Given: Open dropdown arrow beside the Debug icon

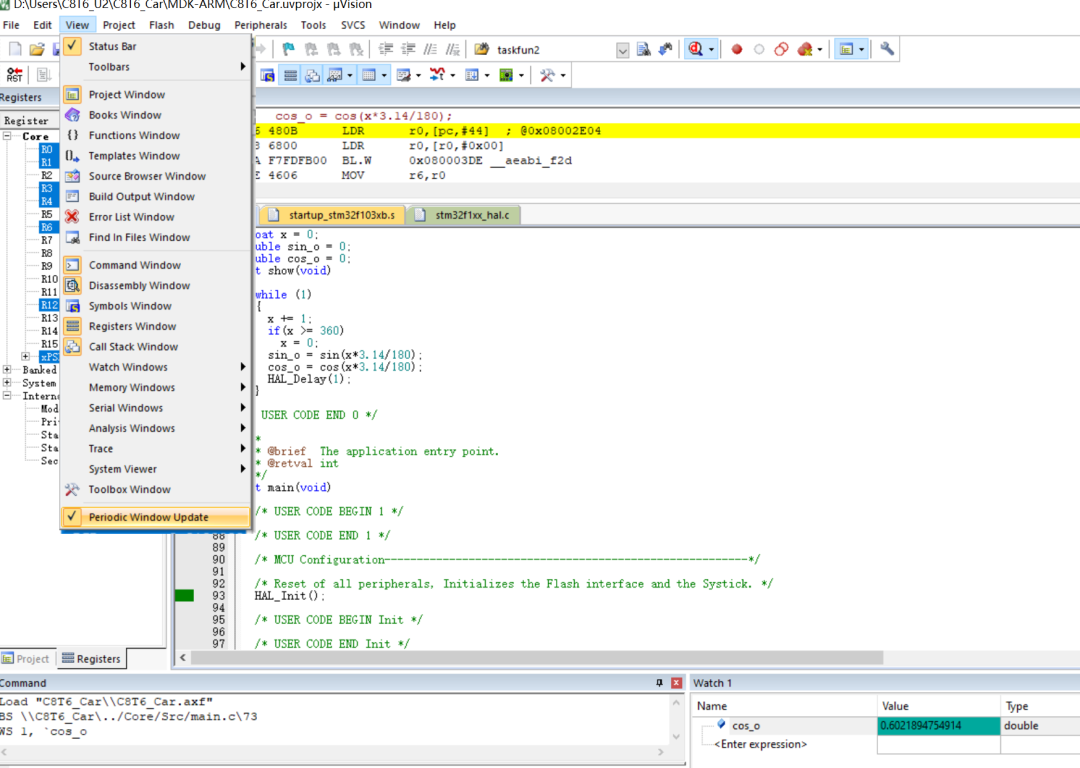Looking at the screenshot, I should point(712,50).
